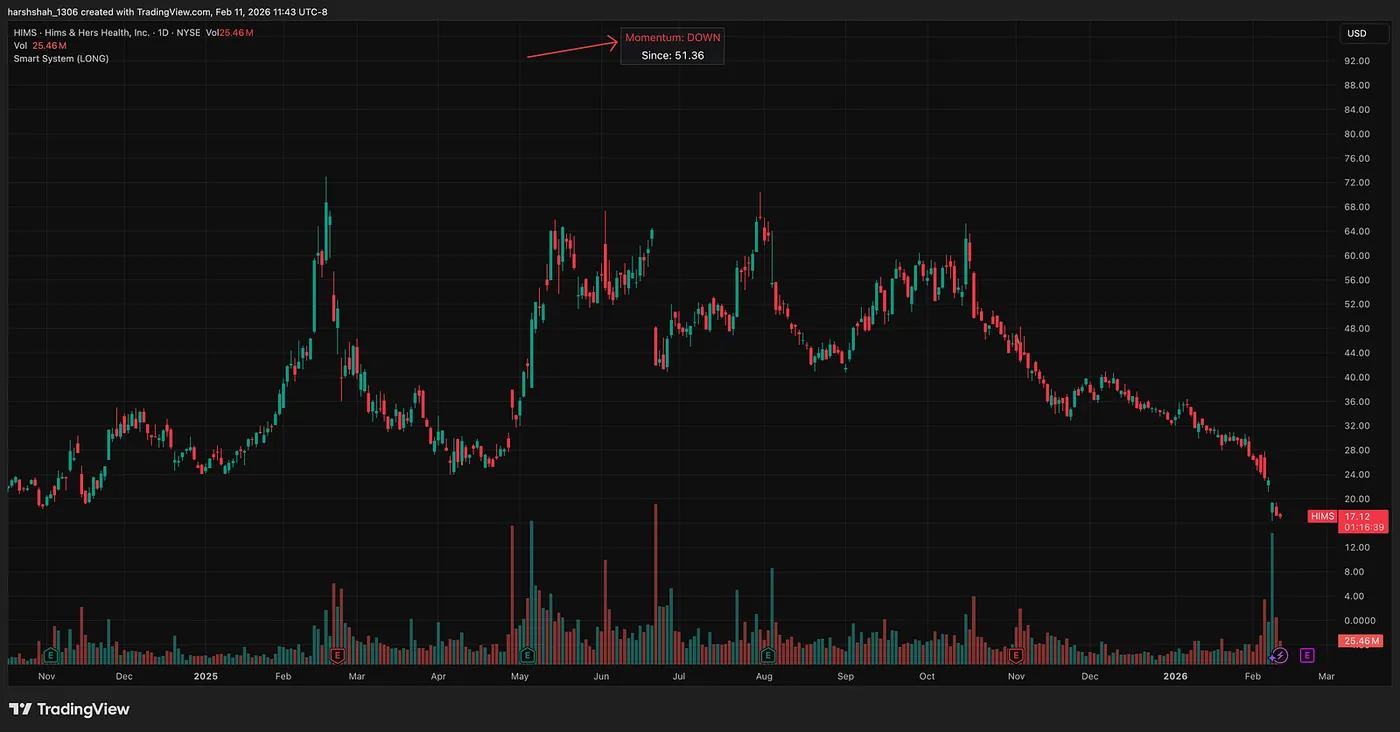Click the red HIMS symbol price tag
The image size is (1400, 732).
(1321, 517)
